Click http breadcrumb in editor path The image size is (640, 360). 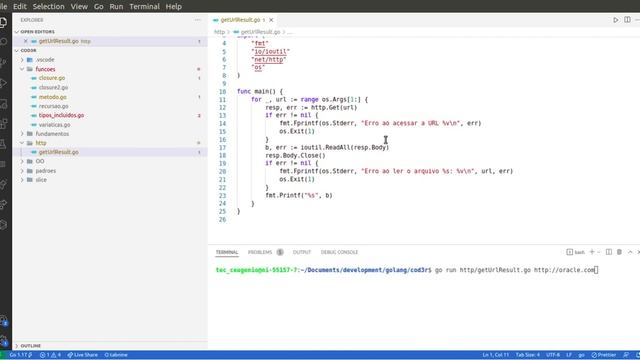point(219,32)
